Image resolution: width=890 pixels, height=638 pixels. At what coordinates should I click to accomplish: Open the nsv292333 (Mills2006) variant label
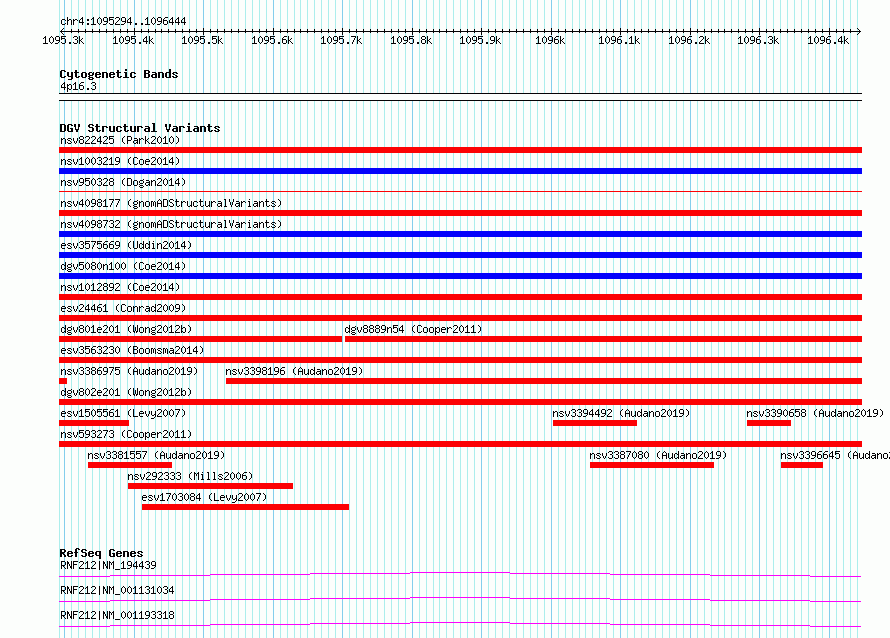point(190,476)
